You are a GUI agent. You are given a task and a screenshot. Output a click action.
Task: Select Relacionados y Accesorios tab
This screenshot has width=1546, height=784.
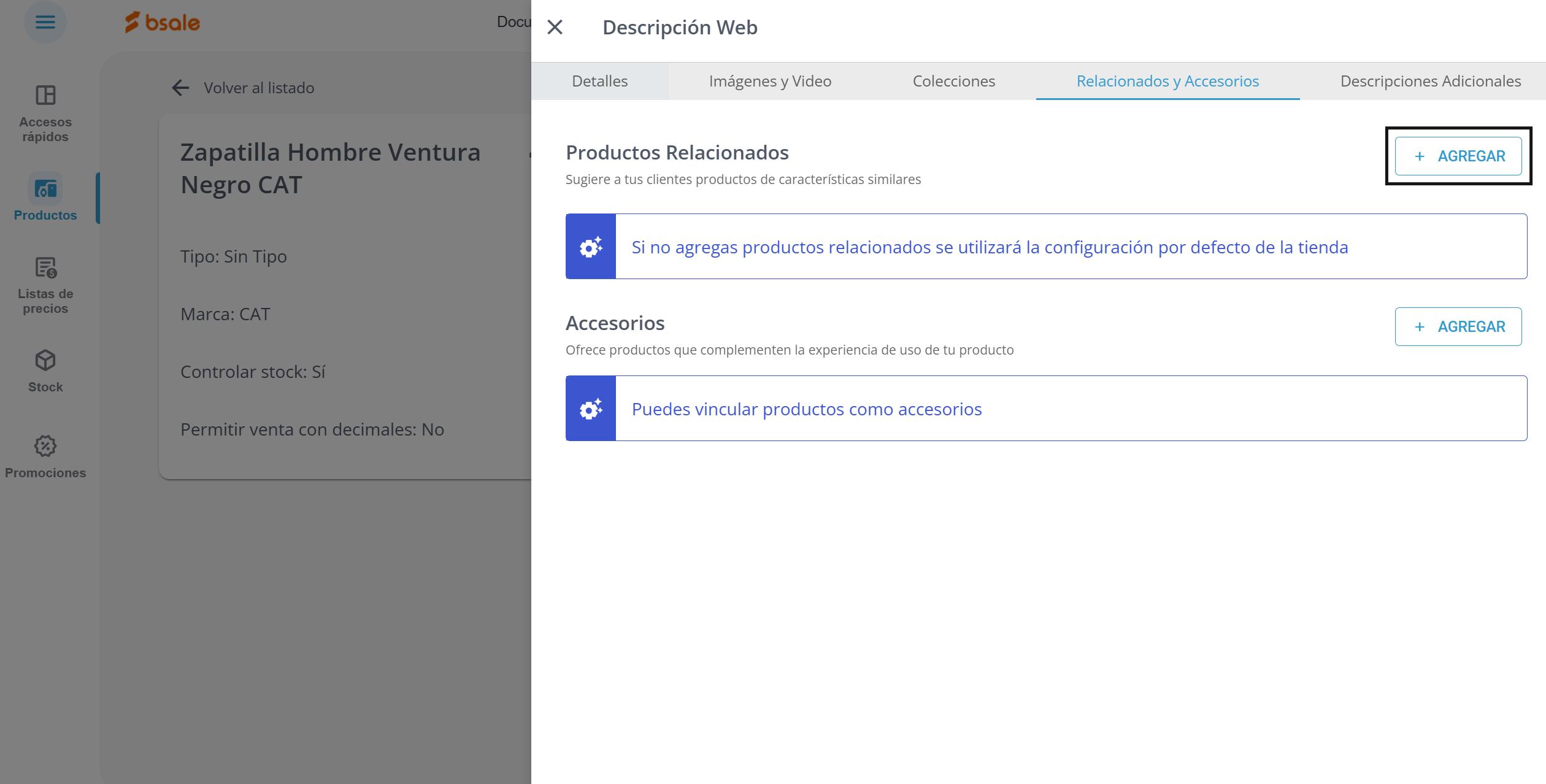pos(1167,81)
